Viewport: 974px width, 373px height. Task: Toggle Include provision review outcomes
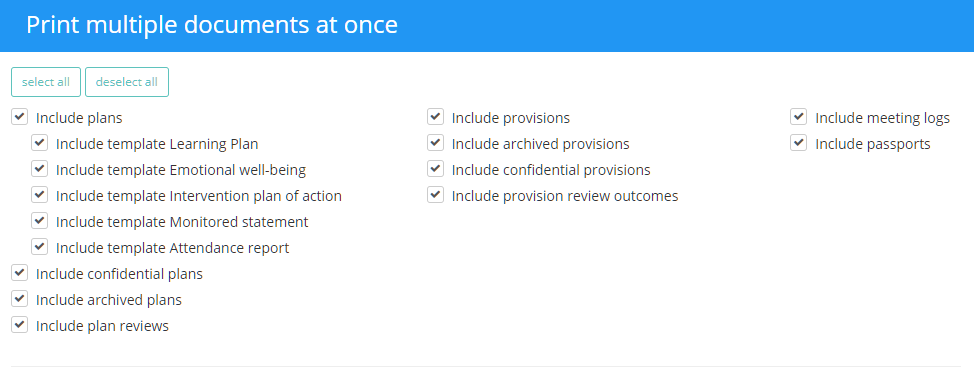tap(435, 195)
